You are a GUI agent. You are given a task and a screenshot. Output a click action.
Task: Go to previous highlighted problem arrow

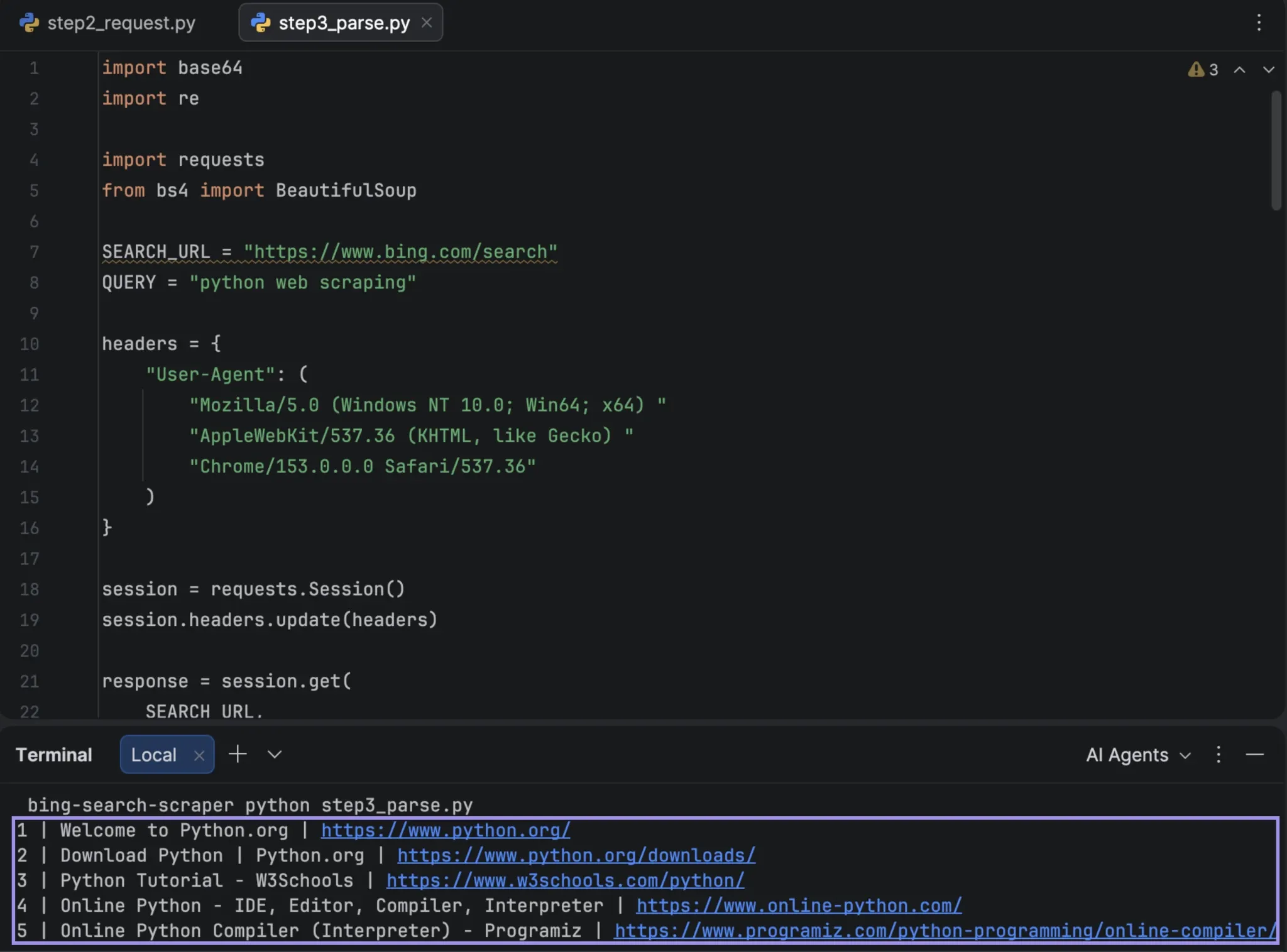(1239, 69)
